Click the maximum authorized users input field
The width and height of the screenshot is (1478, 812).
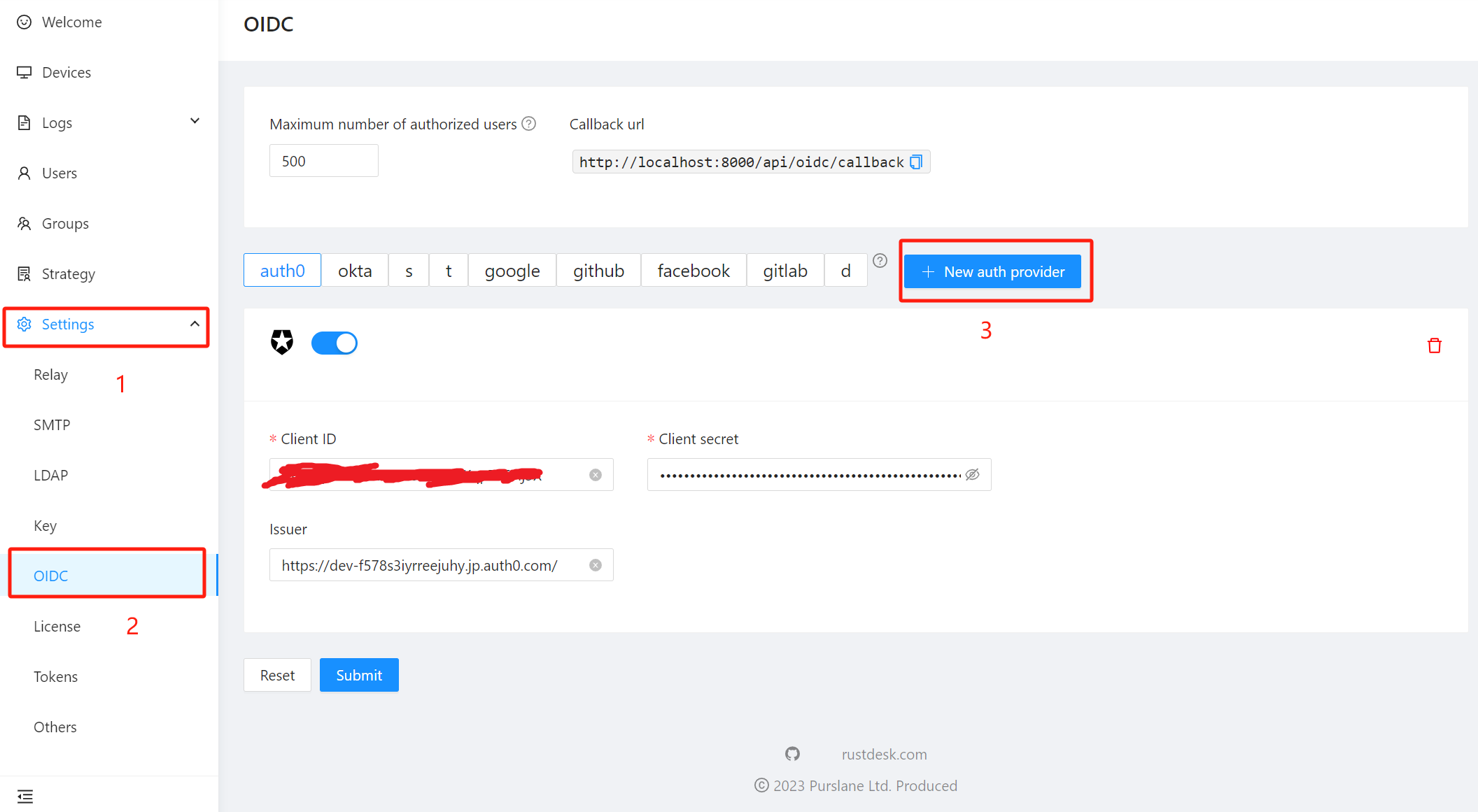pyautogui.click(x=323, y=161)
